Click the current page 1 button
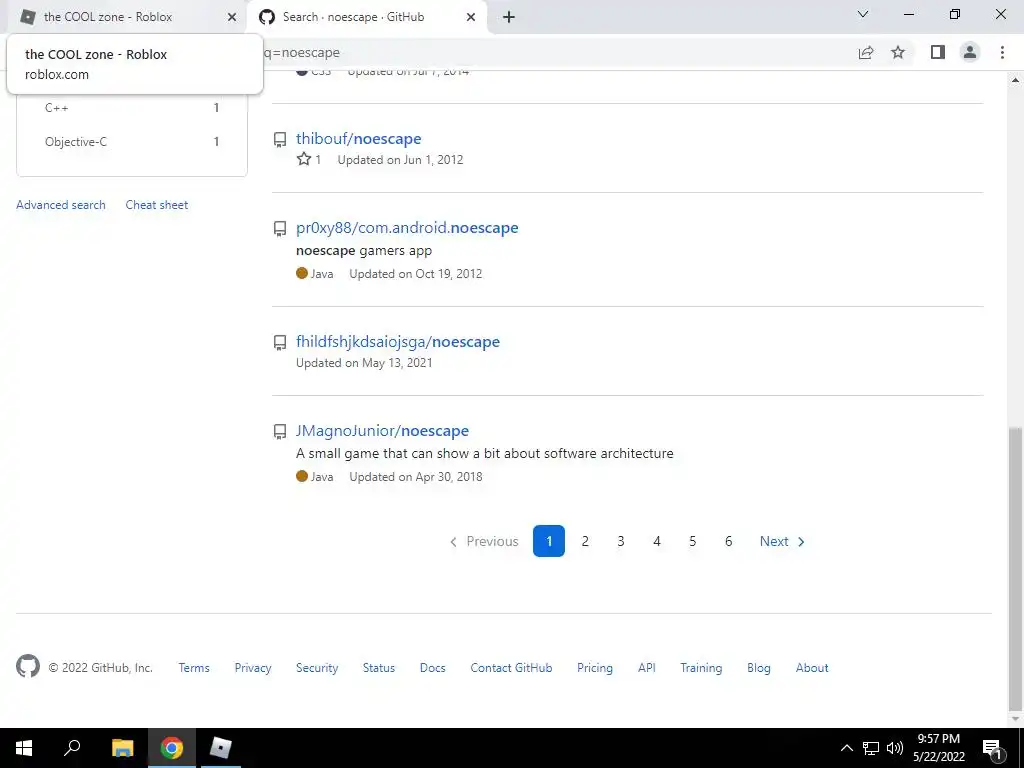The height and width of the screenshot is (768, 1024). [x=549, y=541]
